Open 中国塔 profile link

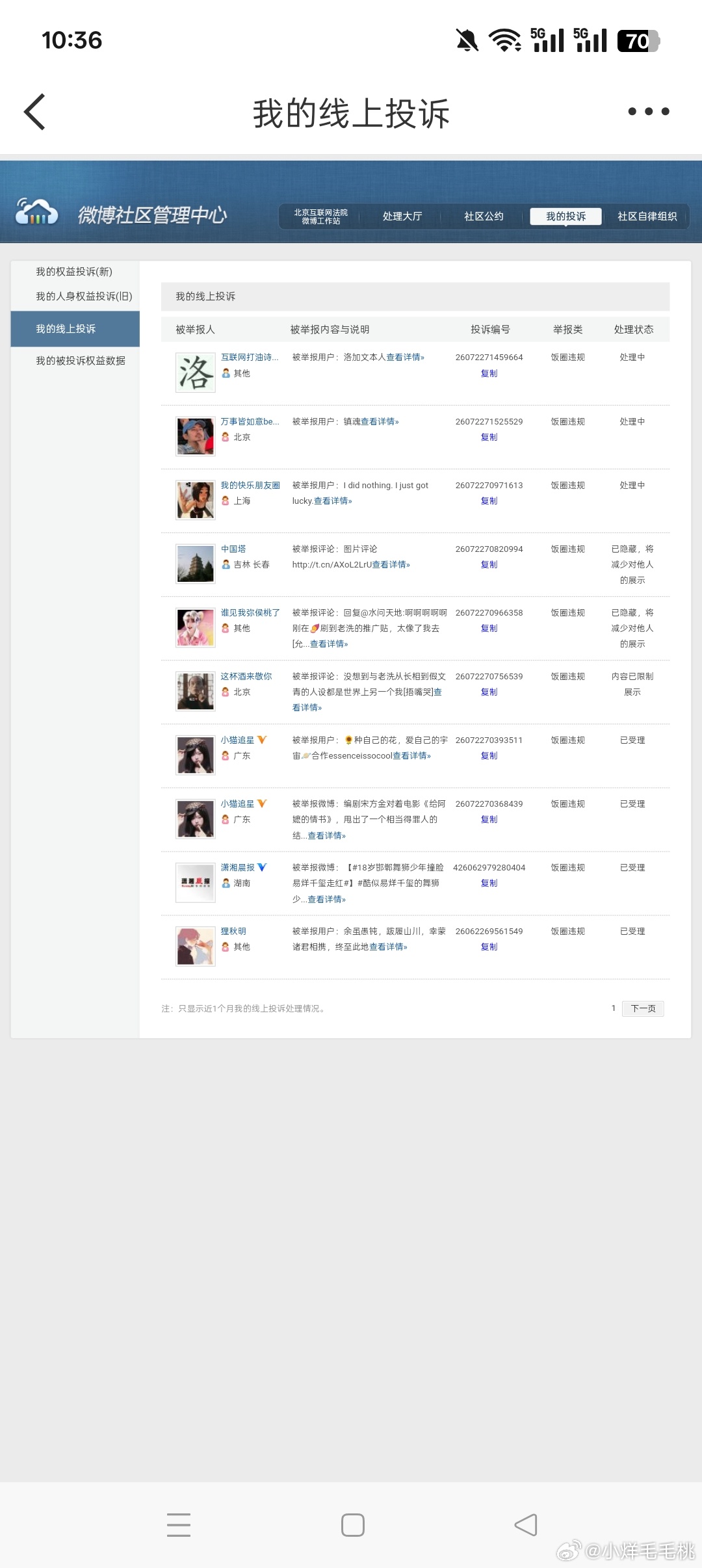233,549
